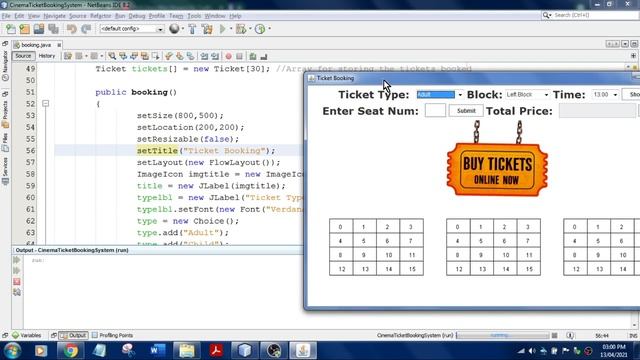Click the running task progress bar
This screenshot has width=640, height=360.
502,336
